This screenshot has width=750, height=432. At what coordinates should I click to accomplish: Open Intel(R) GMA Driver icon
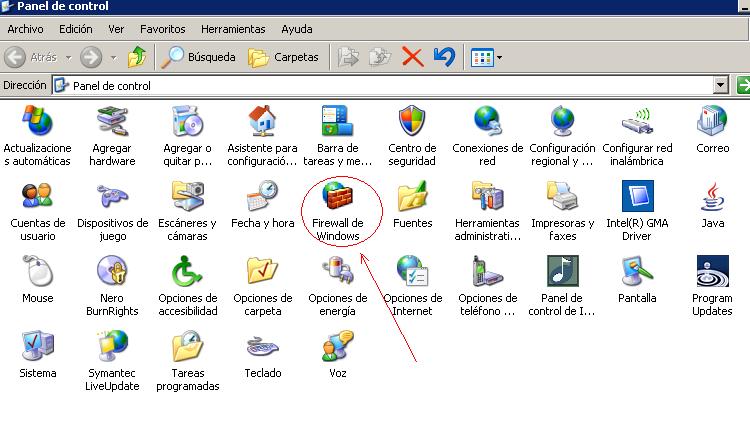click(x=637, y=196)
